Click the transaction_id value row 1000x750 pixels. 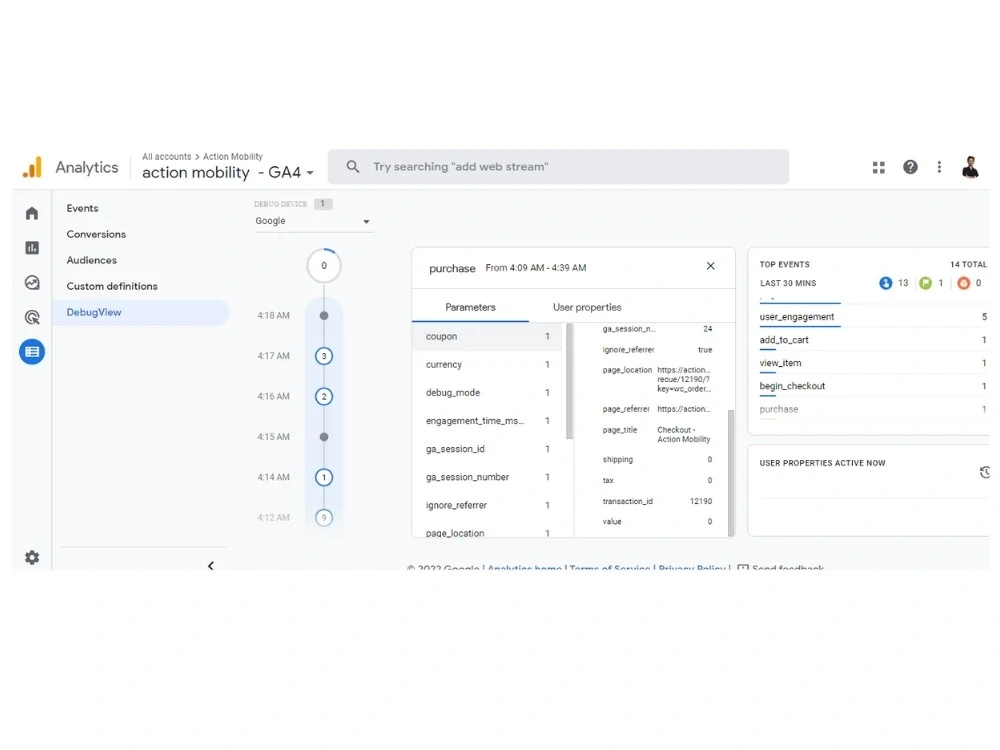[657, 501]
